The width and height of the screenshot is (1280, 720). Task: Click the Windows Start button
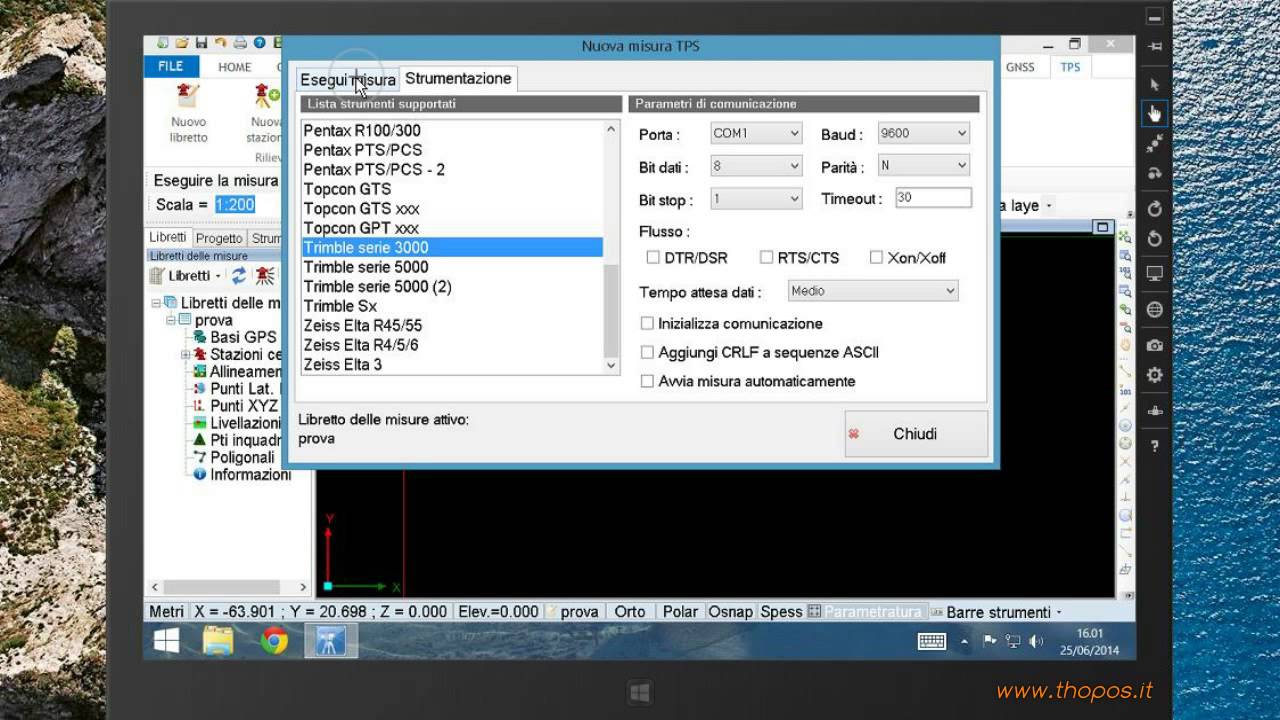coord(166,641)
